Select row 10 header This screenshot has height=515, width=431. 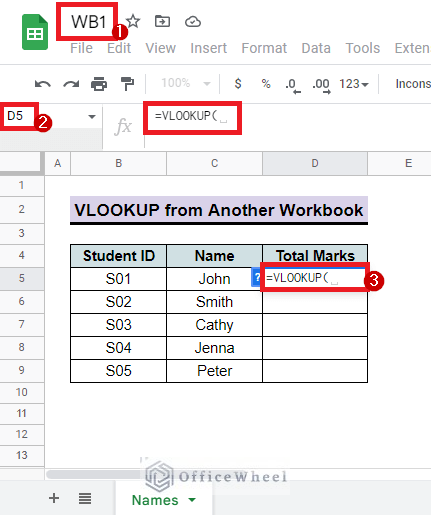22,392
